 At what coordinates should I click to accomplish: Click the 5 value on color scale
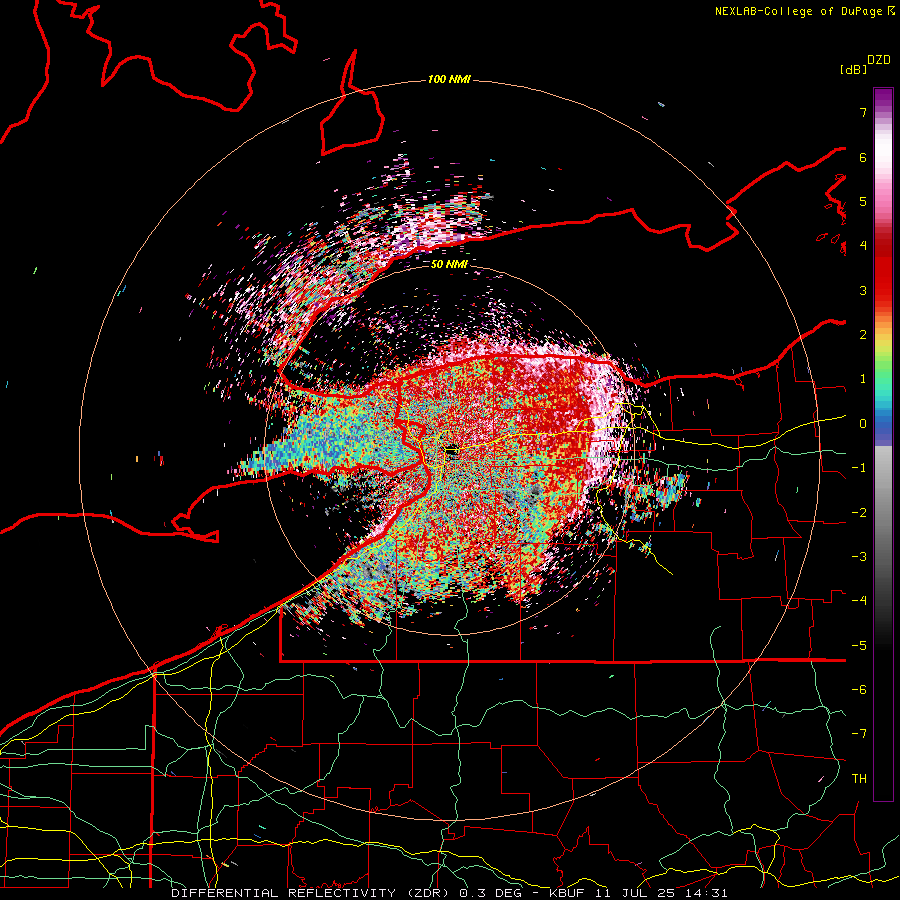(863, 201)
